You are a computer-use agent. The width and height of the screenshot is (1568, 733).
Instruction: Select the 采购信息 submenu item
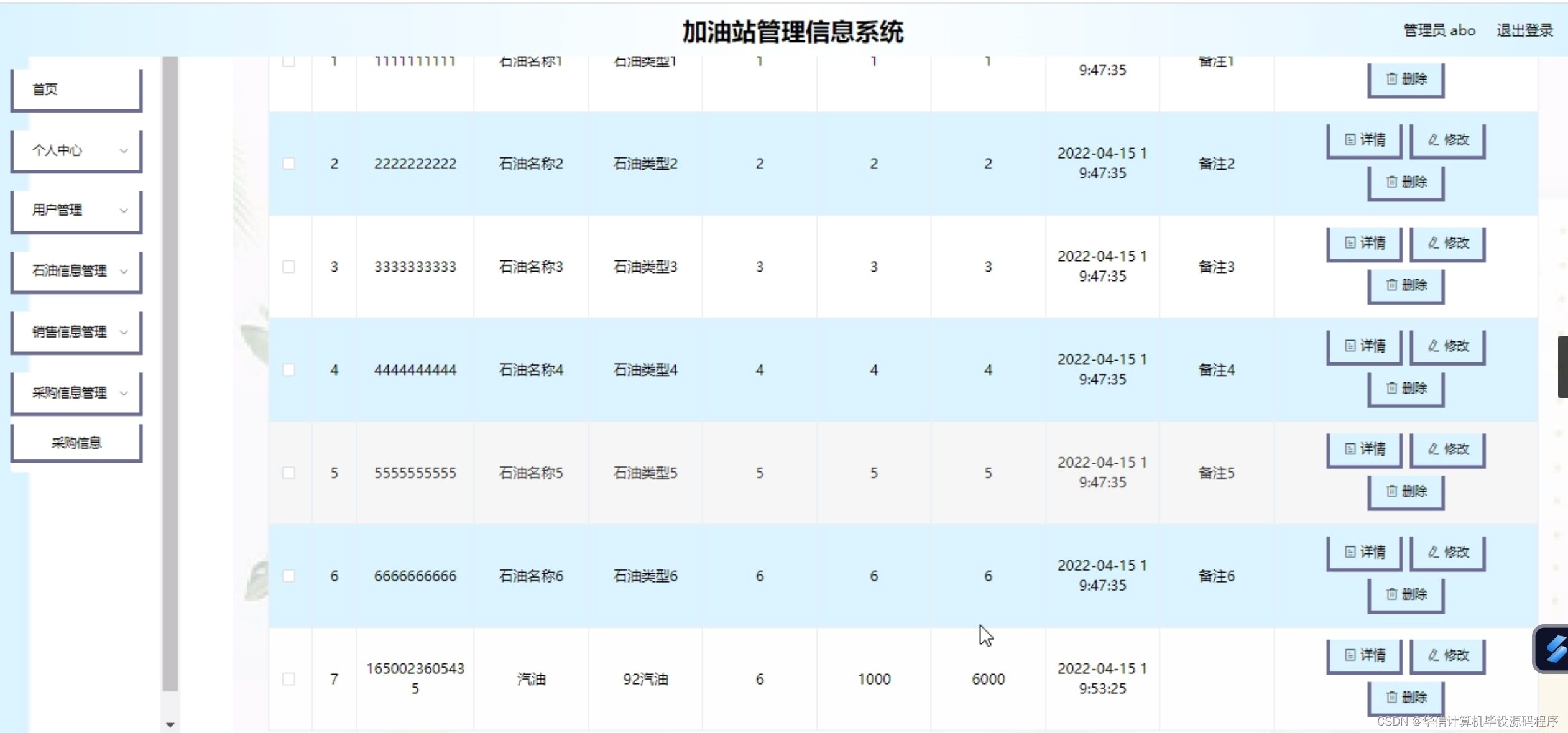76,443
